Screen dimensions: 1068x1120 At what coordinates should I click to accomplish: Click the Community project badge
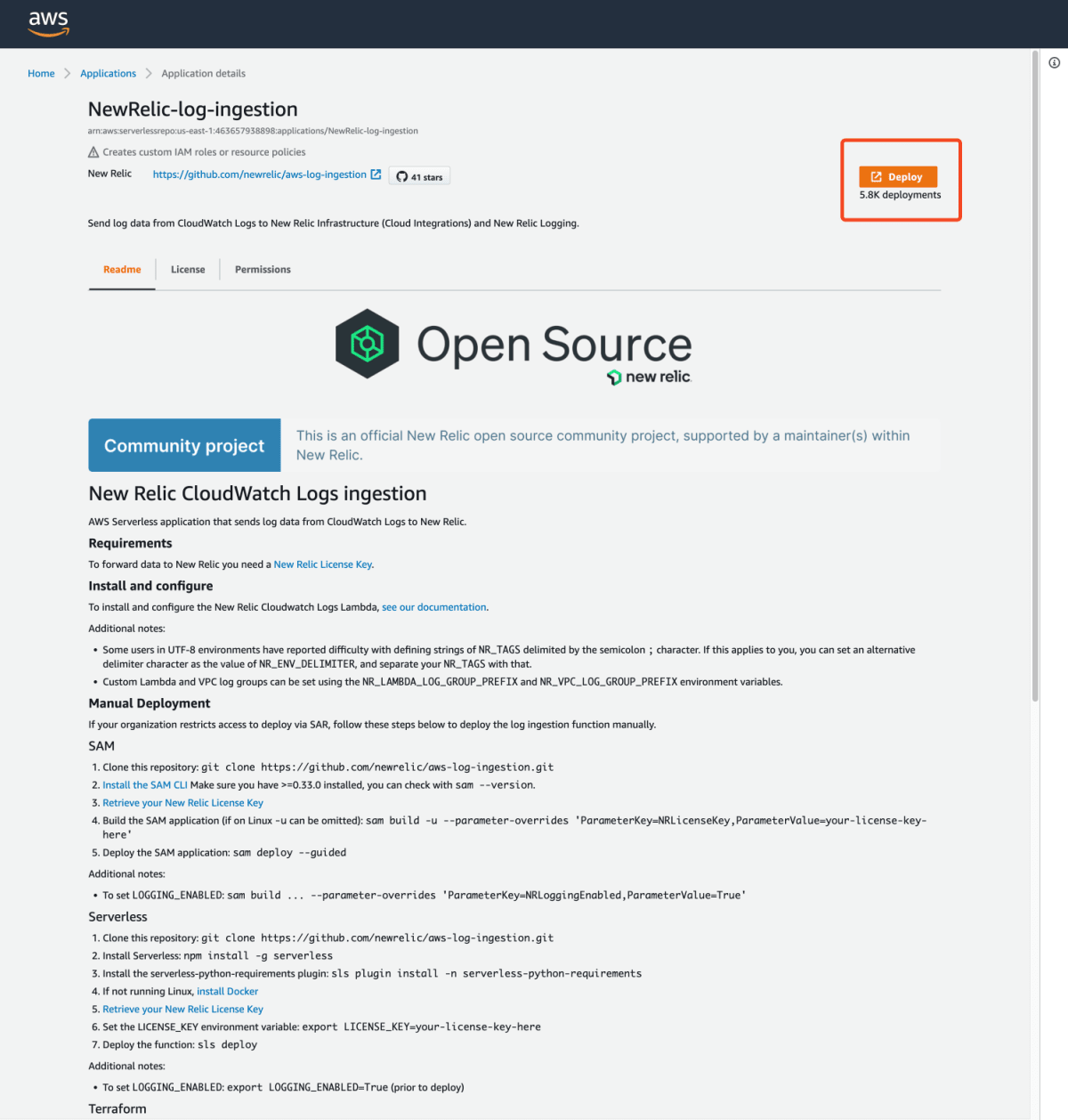(184, 445)
